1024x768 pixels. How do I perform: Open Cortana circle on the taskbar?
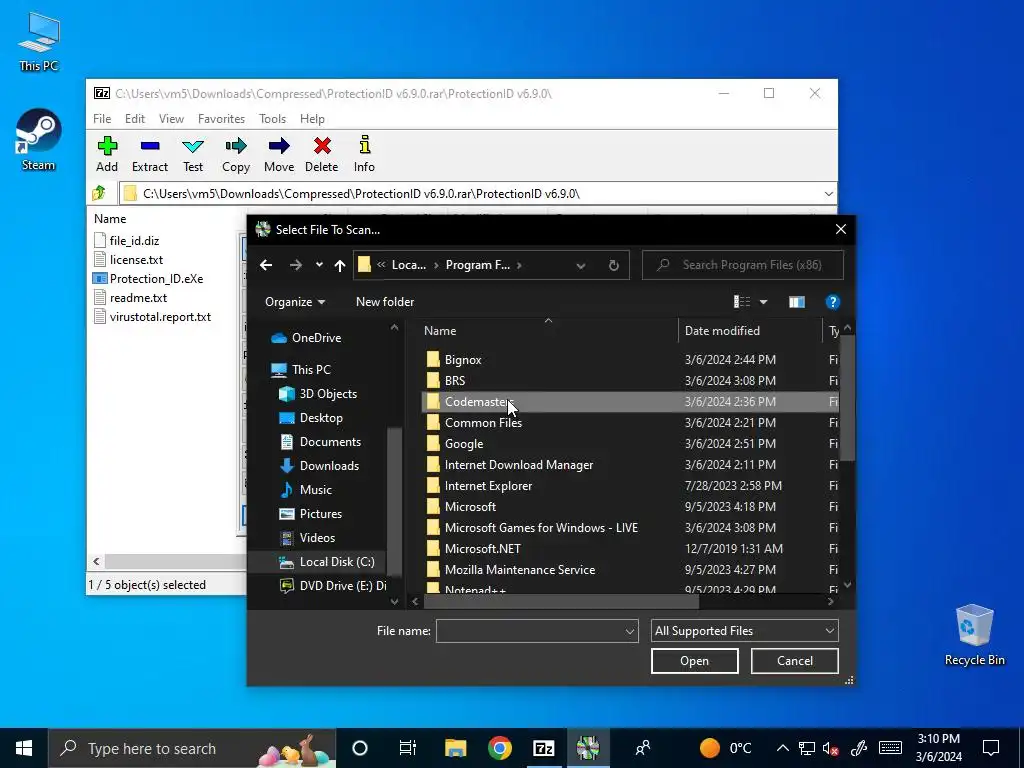click(x=360, y=748)
